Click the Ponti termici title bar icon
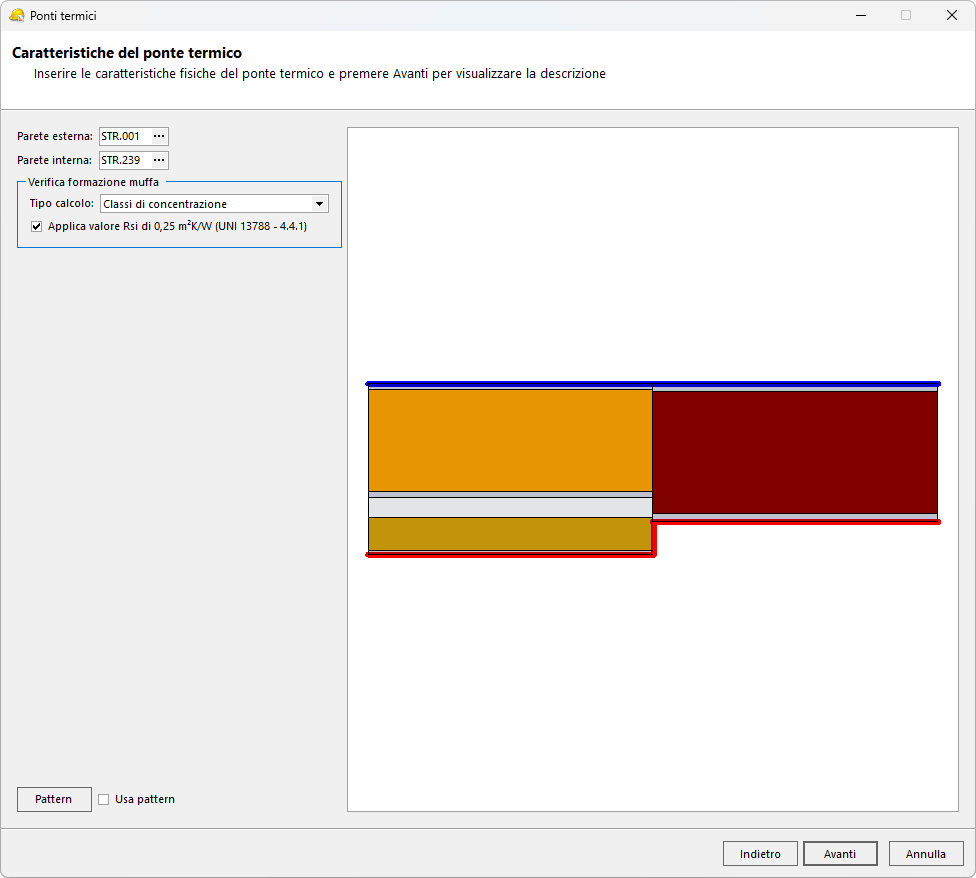This screenshot has width=976, height=878. (x=16, y=16)
